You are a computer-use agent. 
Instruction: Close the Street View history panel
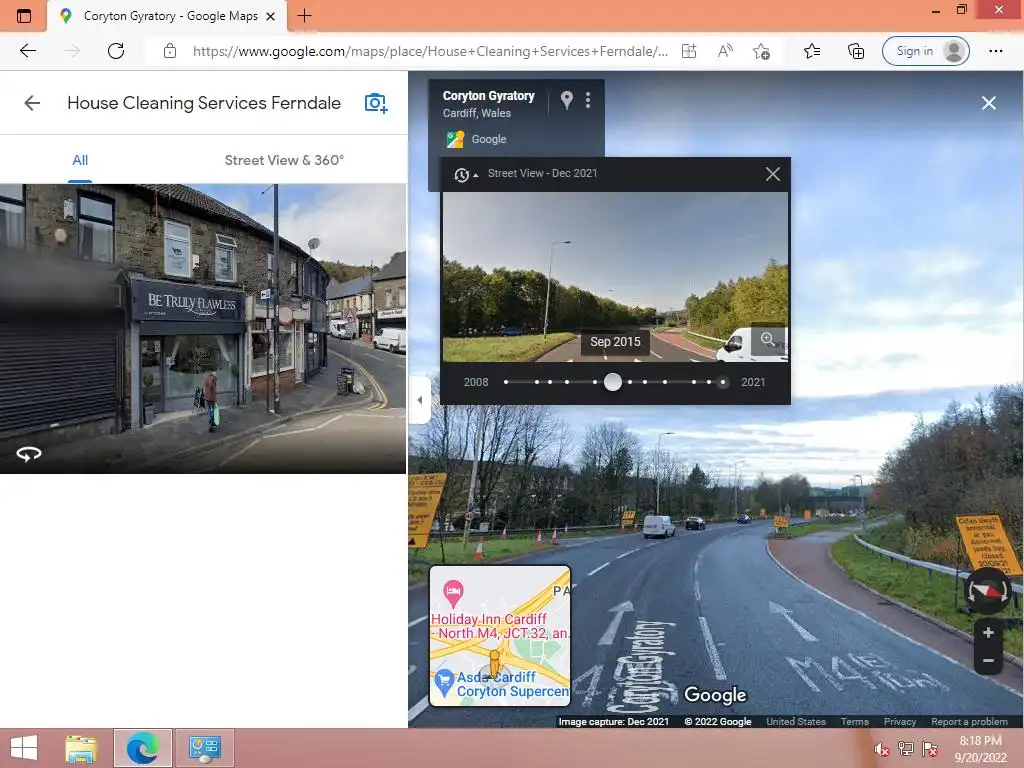click(773, 174)
